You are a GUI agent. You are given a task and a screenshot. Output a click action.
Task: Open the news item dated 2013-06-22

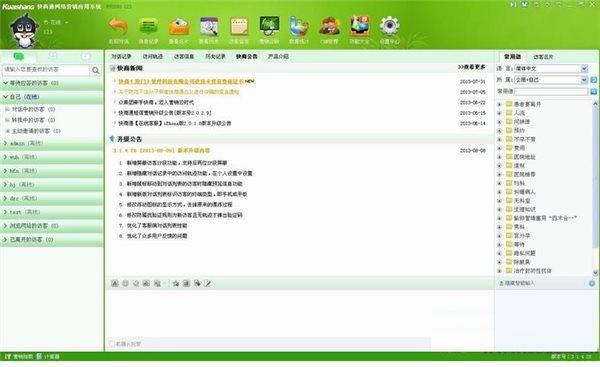pos(156,102)
